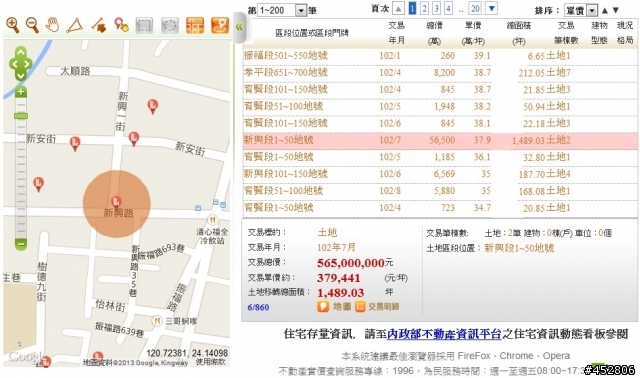Click the 交易明細 details button
Viewport: 640px width, 378px height.
pyautogui.click(x=377, y=307)
